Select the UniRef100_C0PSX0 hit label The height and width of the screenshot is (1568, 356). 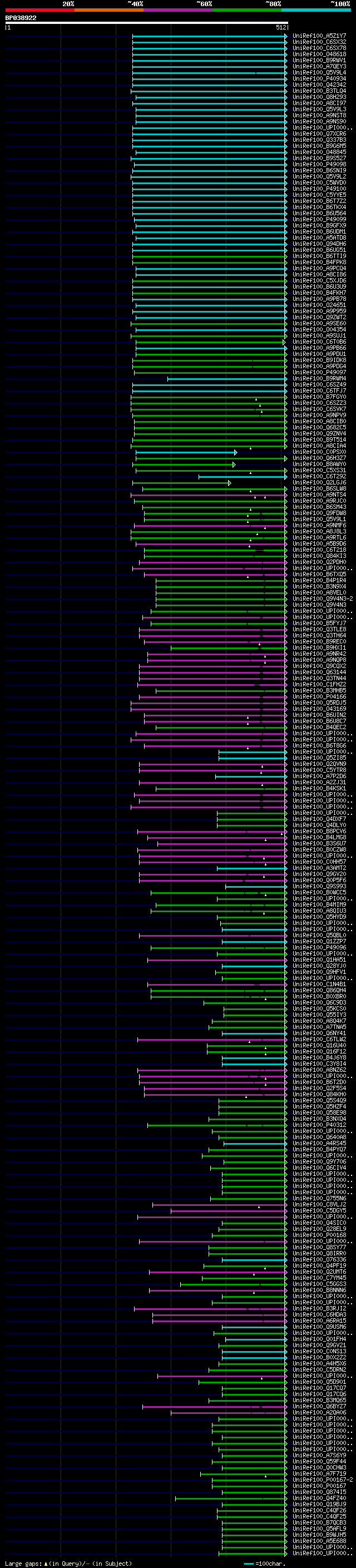tap(319, 452)
